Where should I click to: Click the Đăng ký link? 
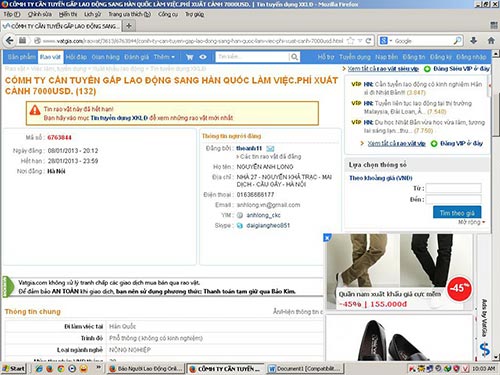point(440,57)
